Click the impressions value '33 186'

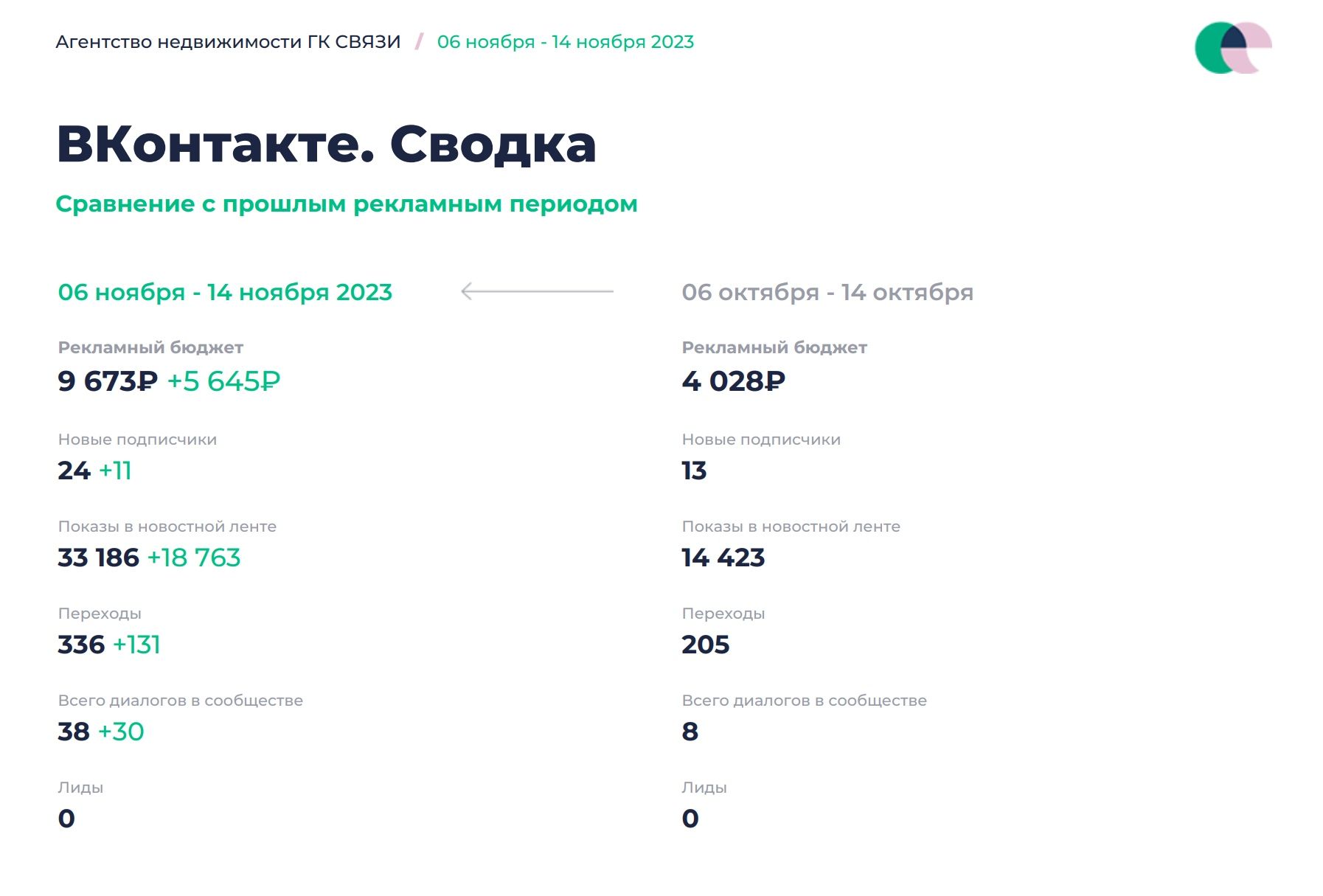(x=98, y=558)
